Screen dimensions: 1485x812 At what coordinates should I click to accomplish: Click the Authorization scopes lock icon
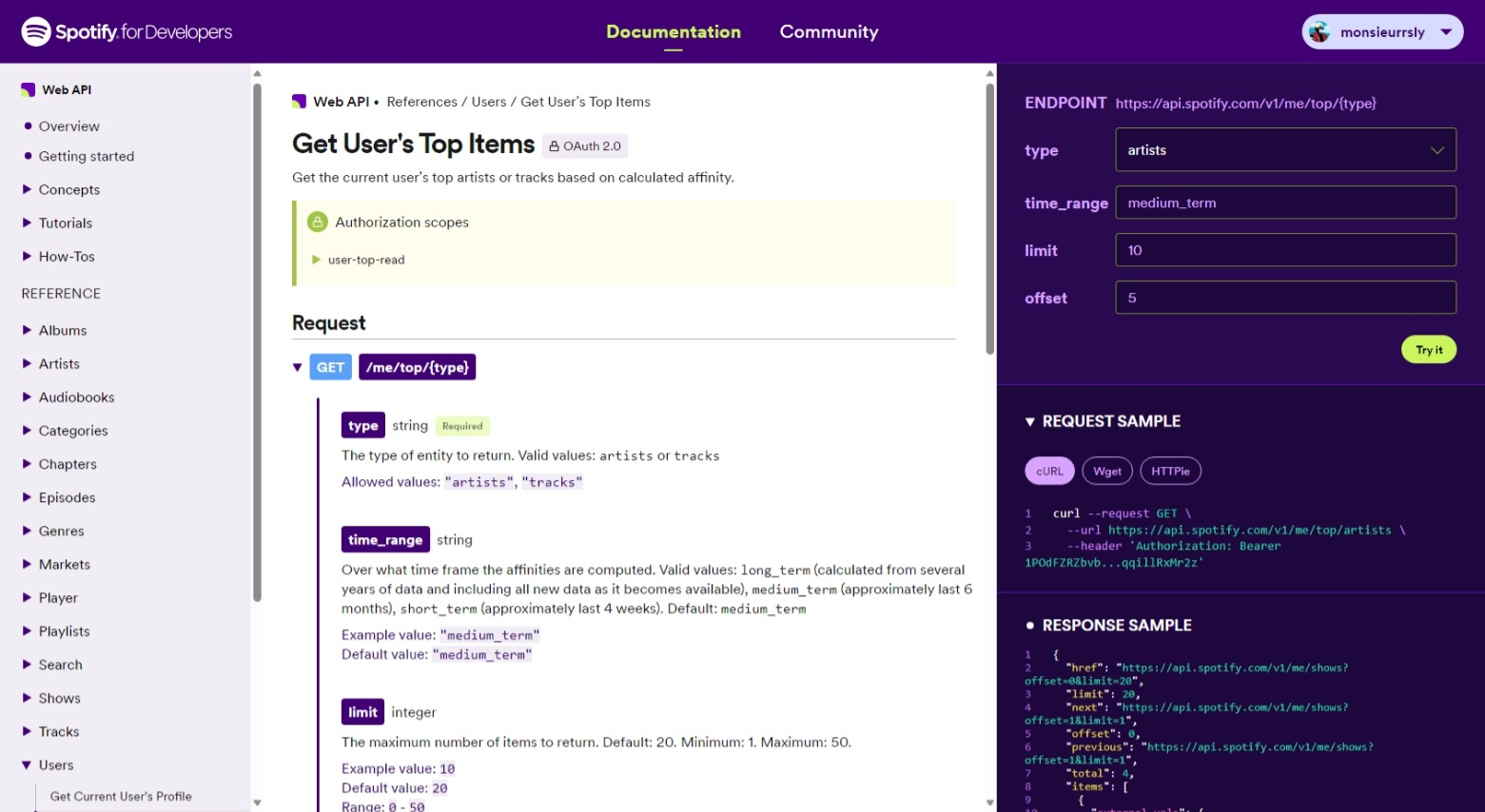(318, 222)
